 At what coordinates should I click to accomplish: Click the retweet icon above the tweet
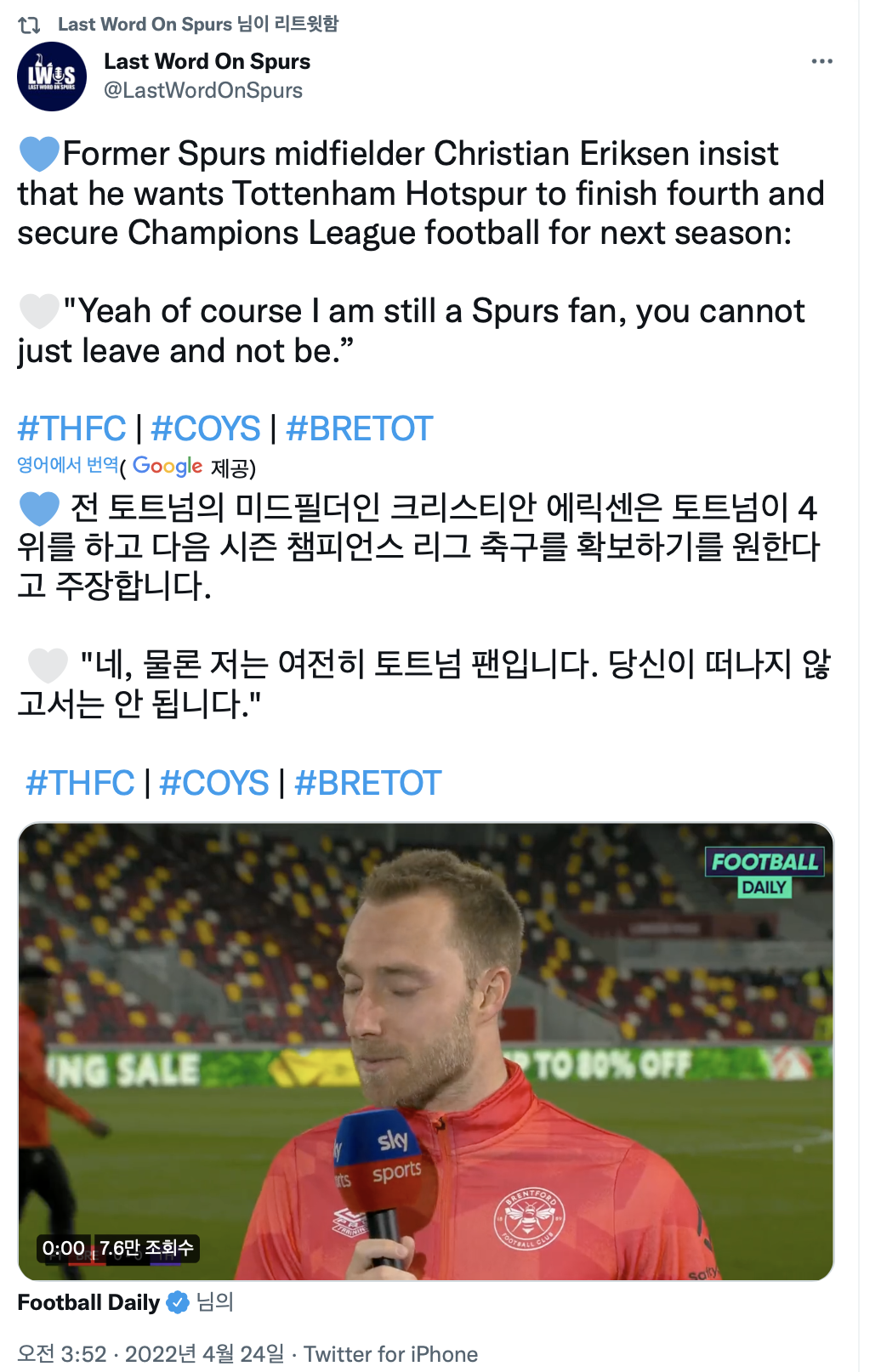[x=30, y=25]
